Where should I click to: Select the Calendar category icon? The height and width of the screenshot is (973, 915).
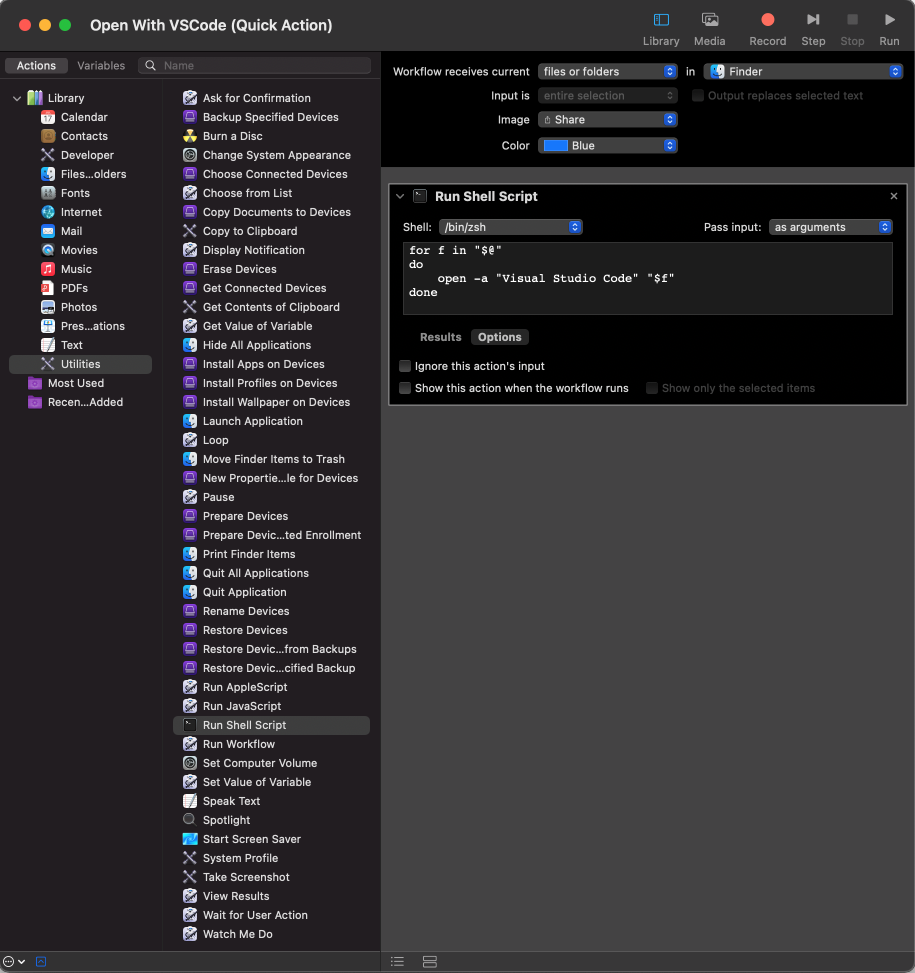pyautogui.click(x=48, y=117)
